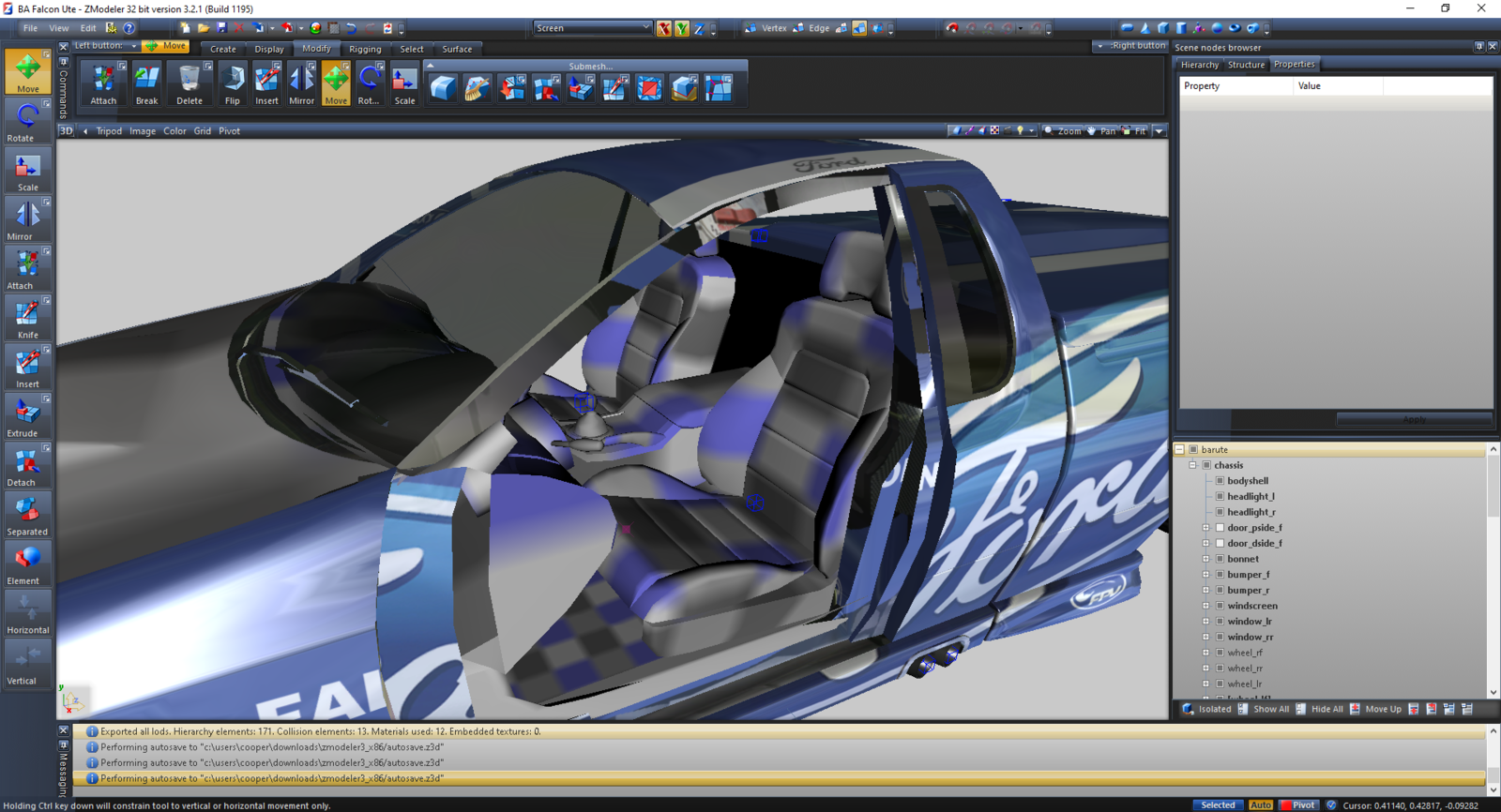
Task: Click the Detach tool icon
Action: (x=27, y=465)
